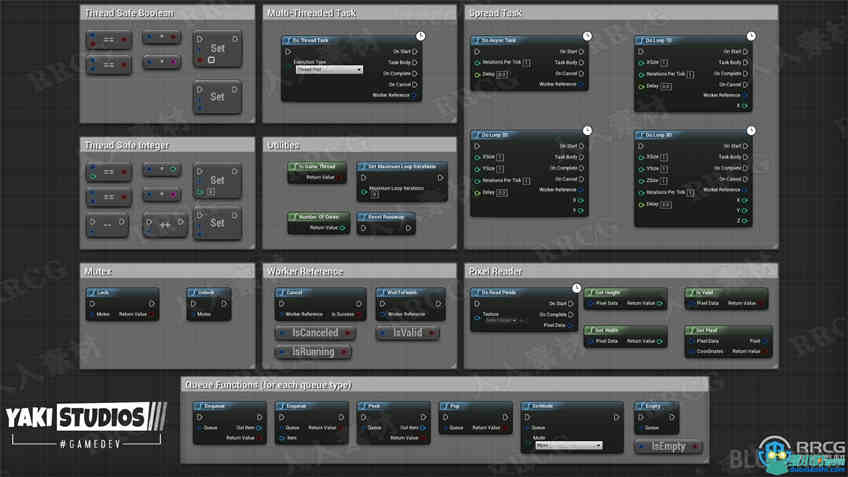Image resolution: width=848 pixels, height=477 pixels.
Task: Click the output exec pin of Set Maximum Loop Iterations
Action: tap(440, 177)
